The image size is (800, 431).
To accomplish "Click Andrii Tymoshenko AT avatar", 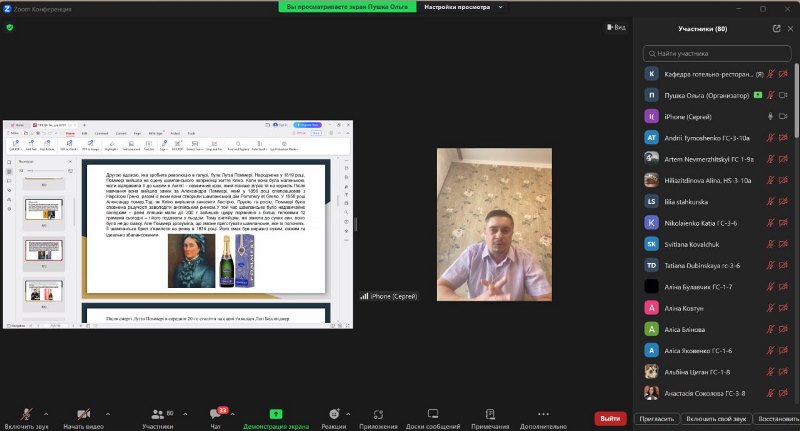I will tap(651, 138).
